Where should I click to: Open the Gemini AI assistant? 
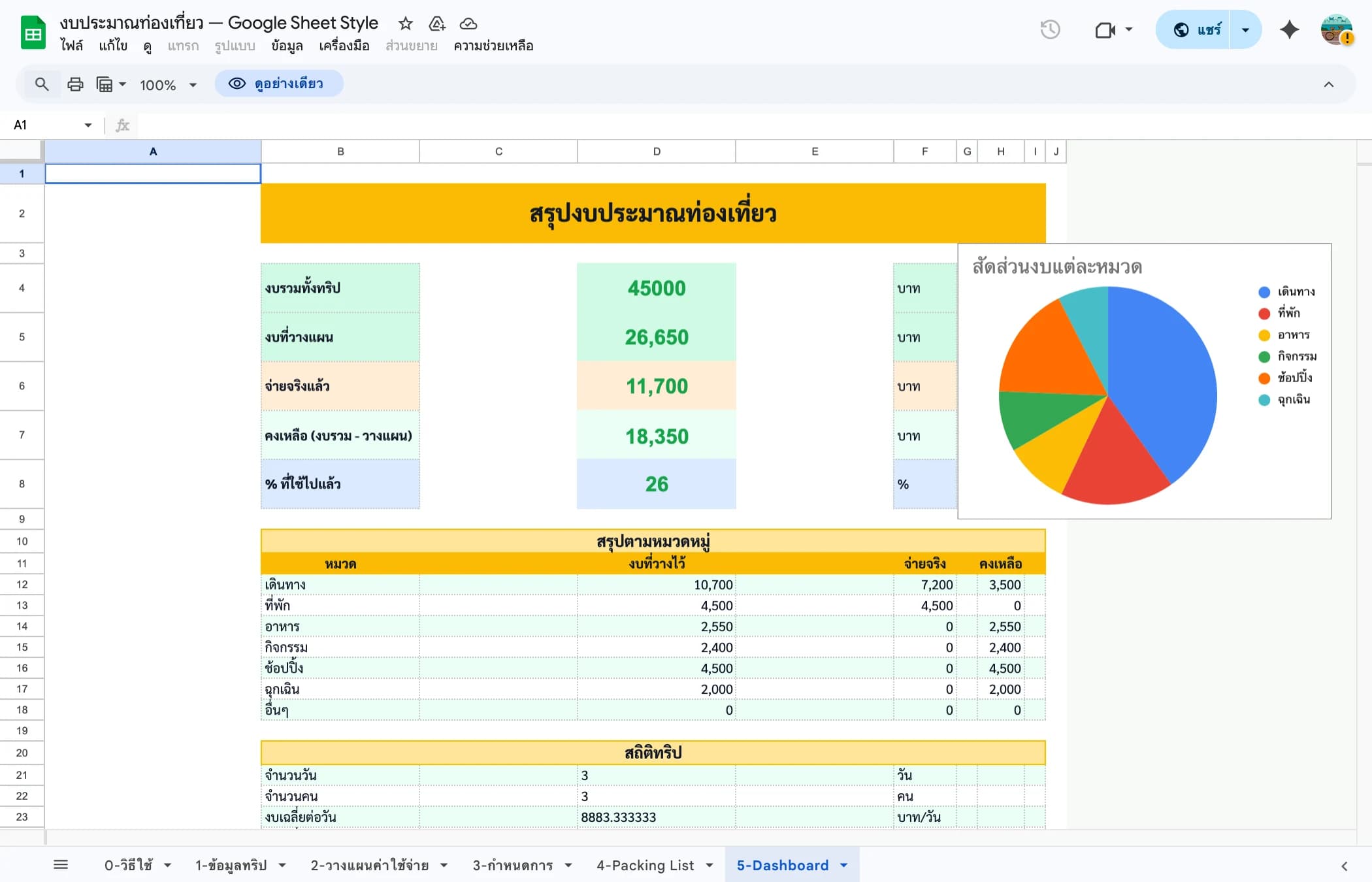point(1289,29)
